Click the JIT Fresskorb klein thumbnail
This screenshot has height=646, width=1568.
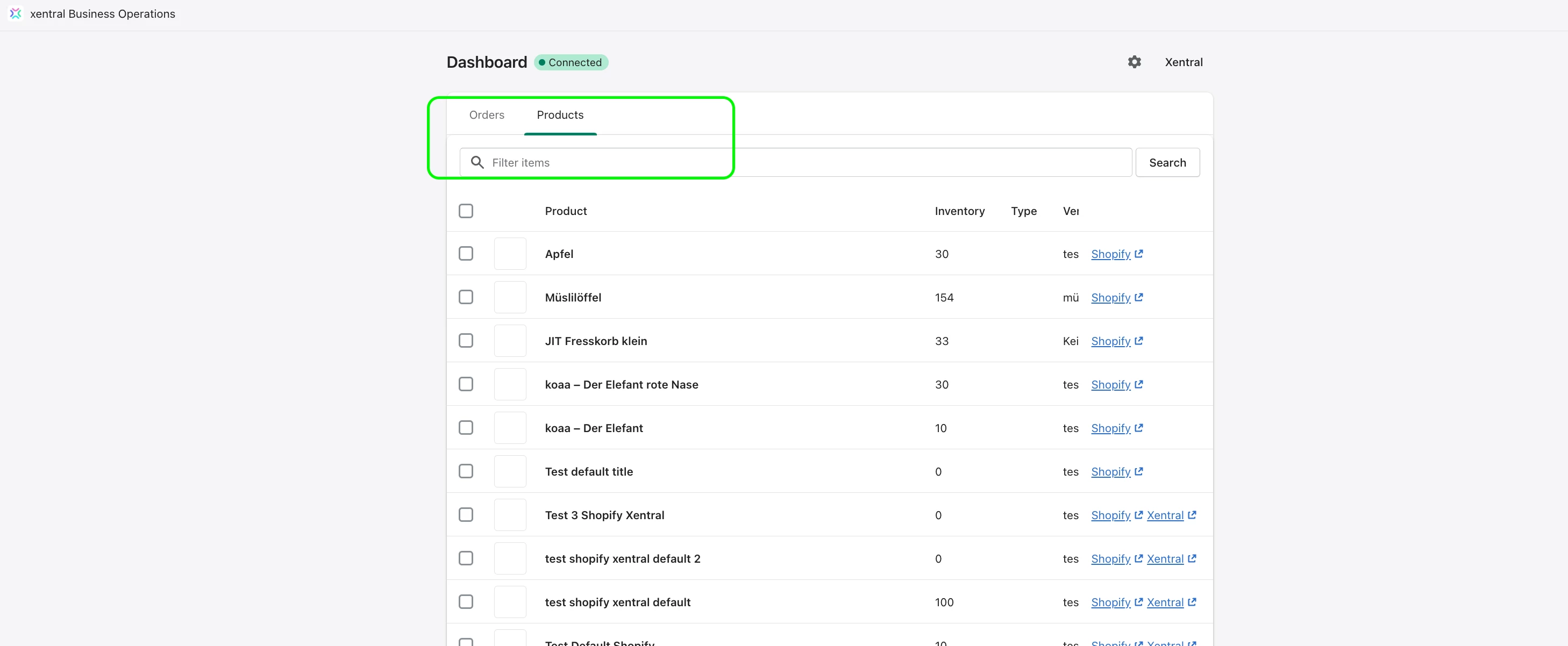[x=510, y=341]
